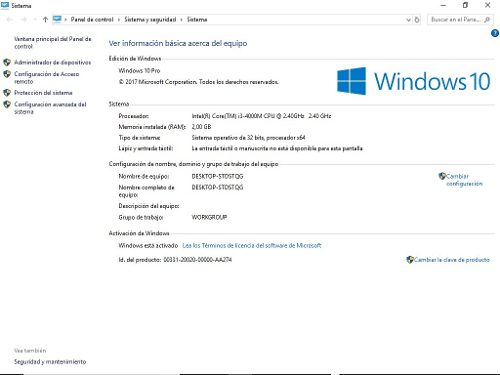Click Windows está activado text
The image size is (500, 375).
(x=148, y=246)
